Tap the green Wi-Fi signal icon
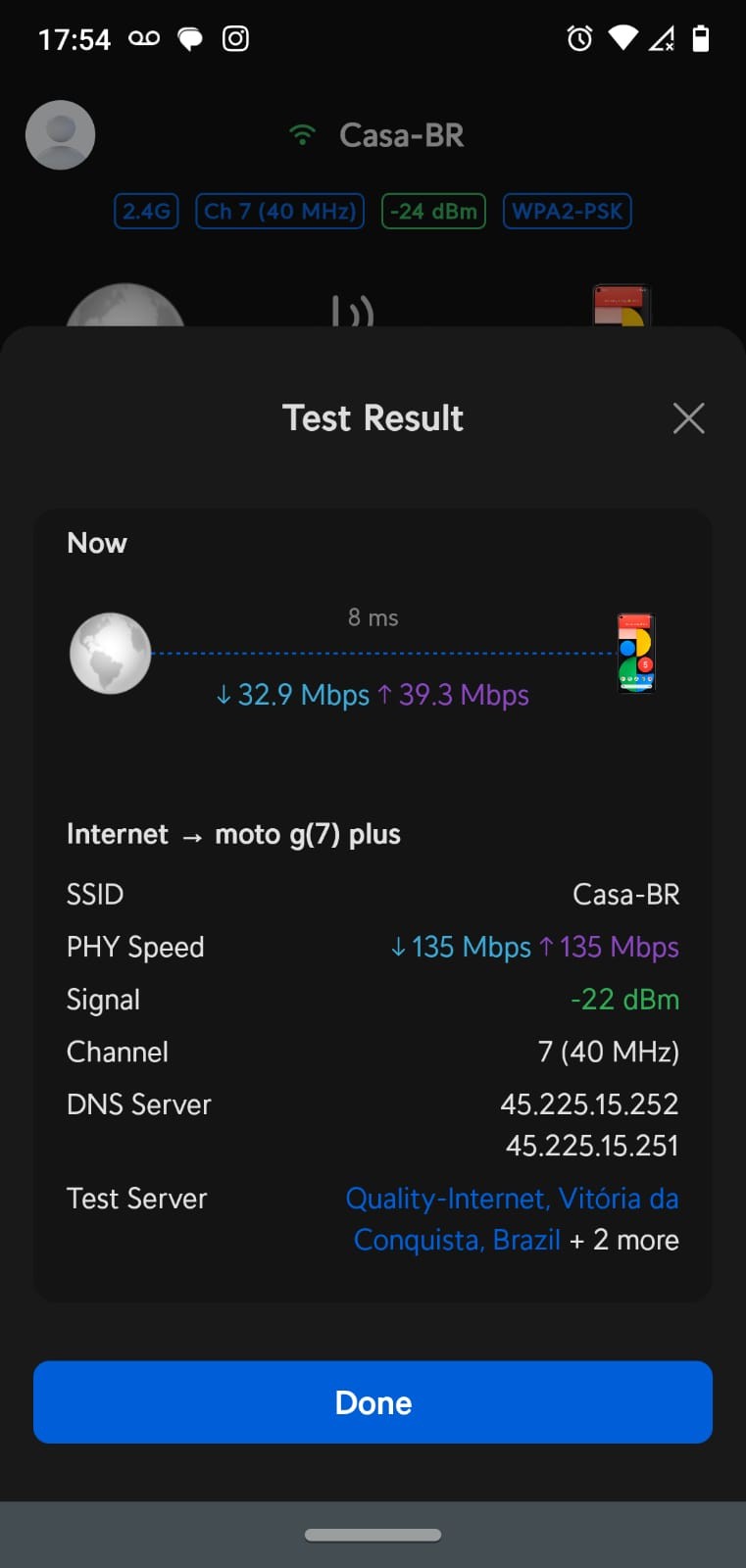 303,135
